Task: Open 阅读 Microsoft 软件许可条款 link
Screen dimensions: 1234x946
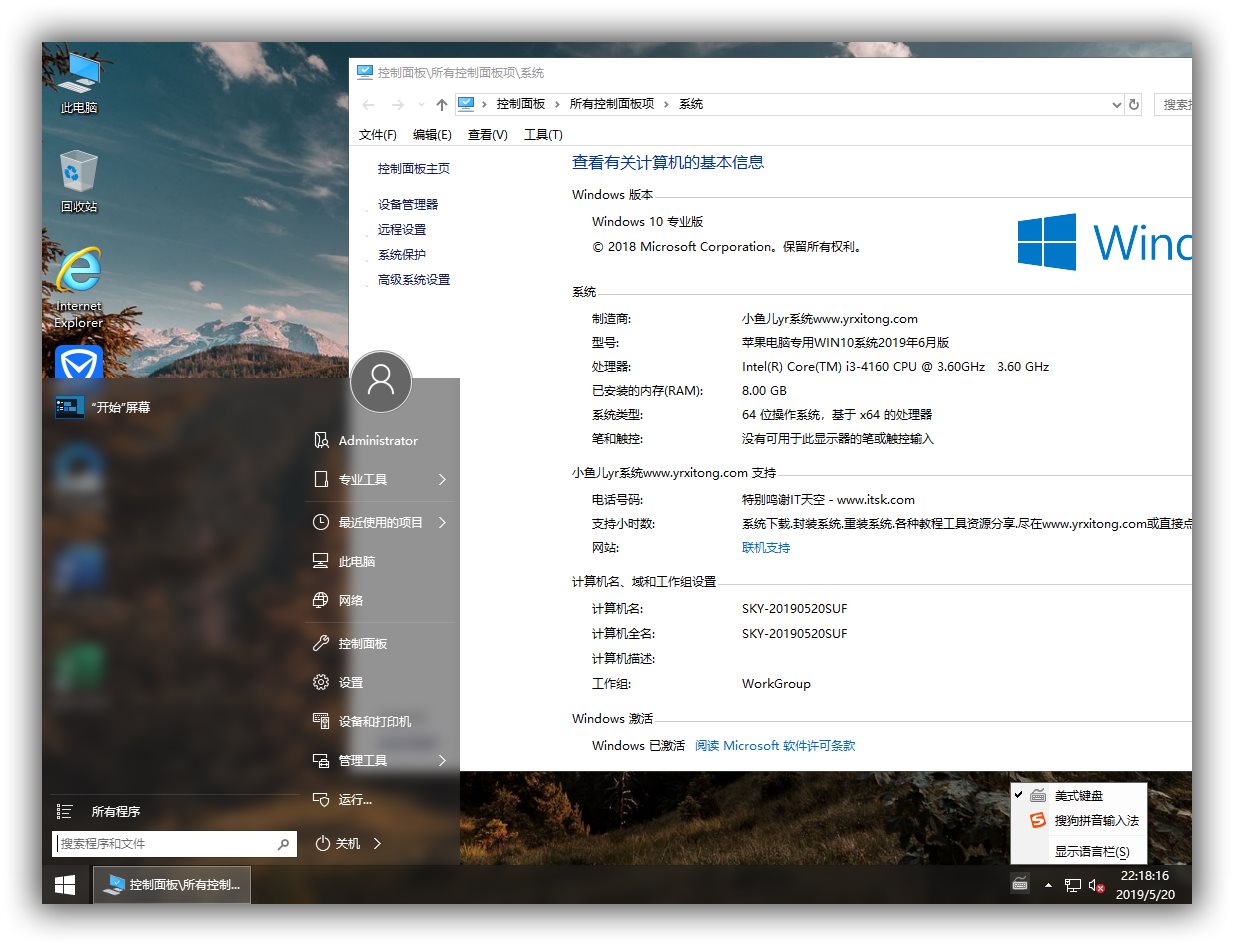Action: pos(775,745)
